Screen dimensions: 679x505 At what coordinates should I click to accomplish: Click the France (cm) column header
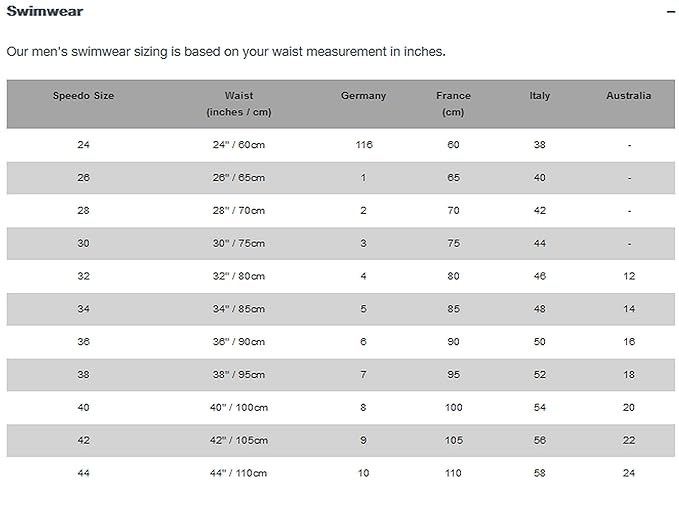point(453,104)
